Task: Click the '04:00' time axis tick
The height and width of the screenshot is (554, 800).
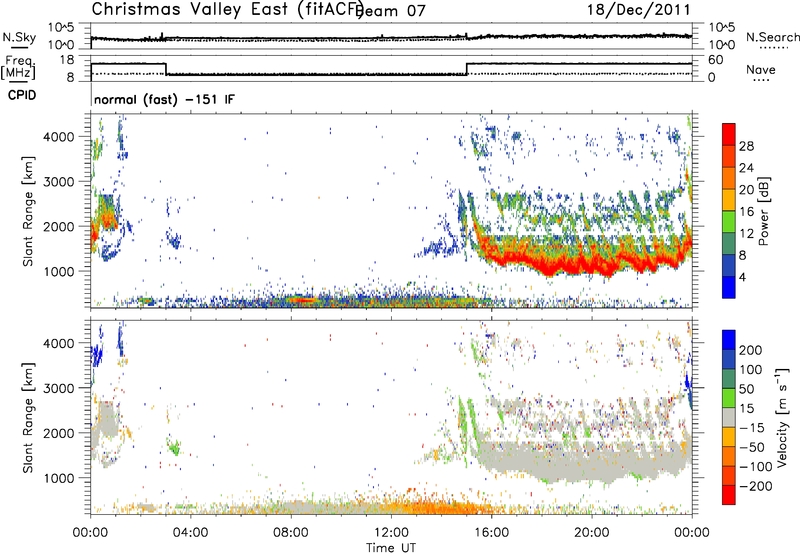Action: coord(190,533)
